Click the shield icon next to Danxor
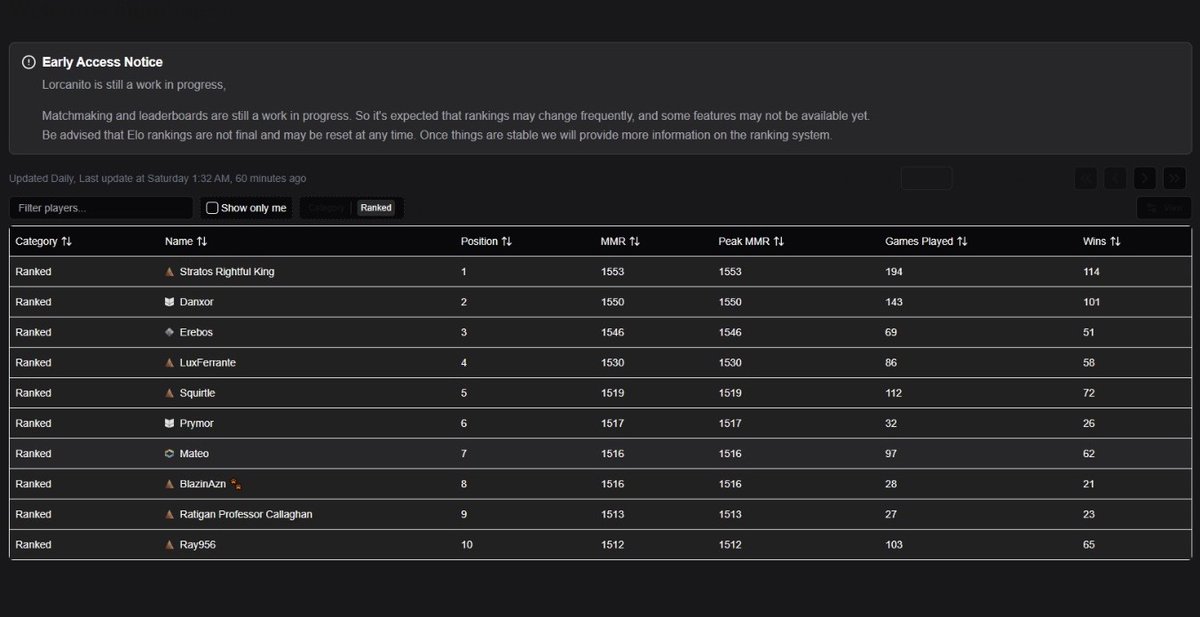This screenshot has height=617, width=1200. pyautogui.click(x=170, y=302)
